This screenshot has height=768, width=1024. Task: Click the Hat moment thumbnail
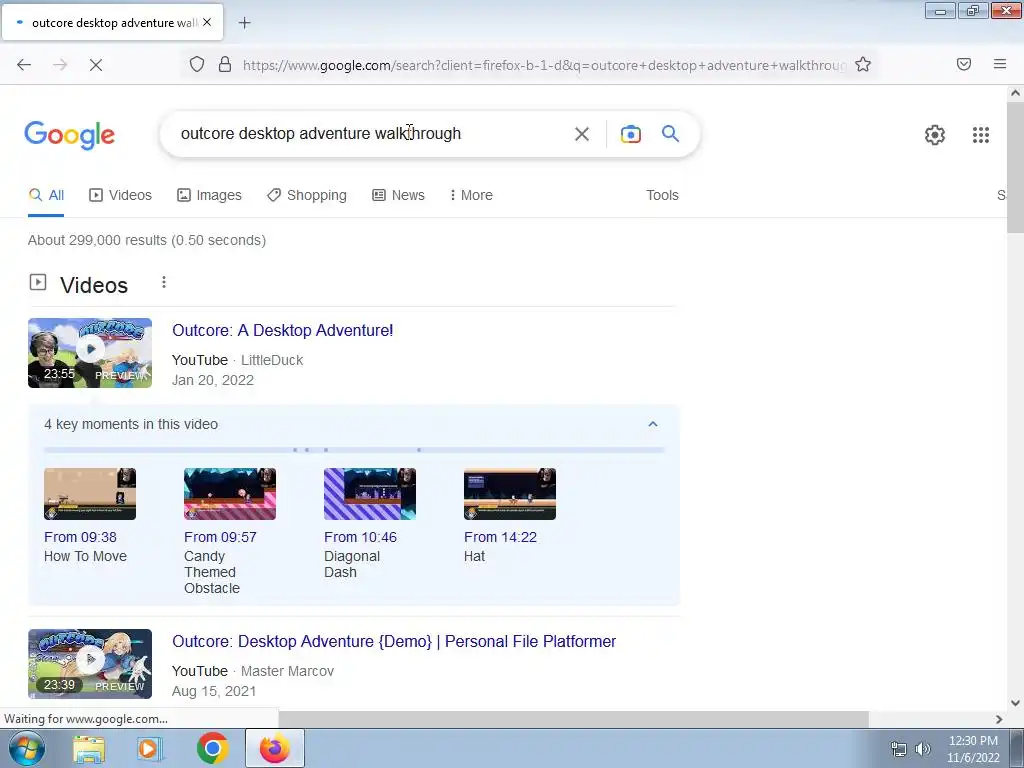pos(510,494)
